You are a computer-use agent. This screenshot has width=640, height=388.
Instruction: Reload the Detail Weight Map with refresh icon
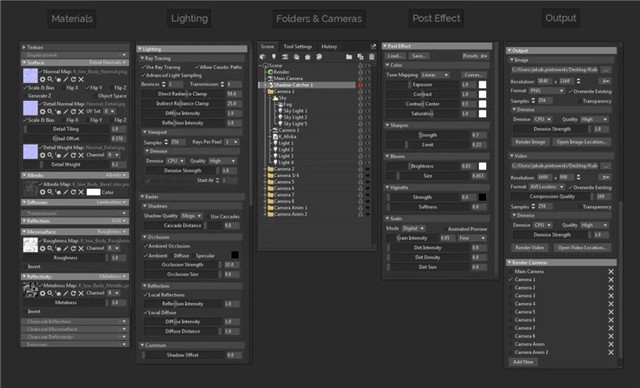73,155
